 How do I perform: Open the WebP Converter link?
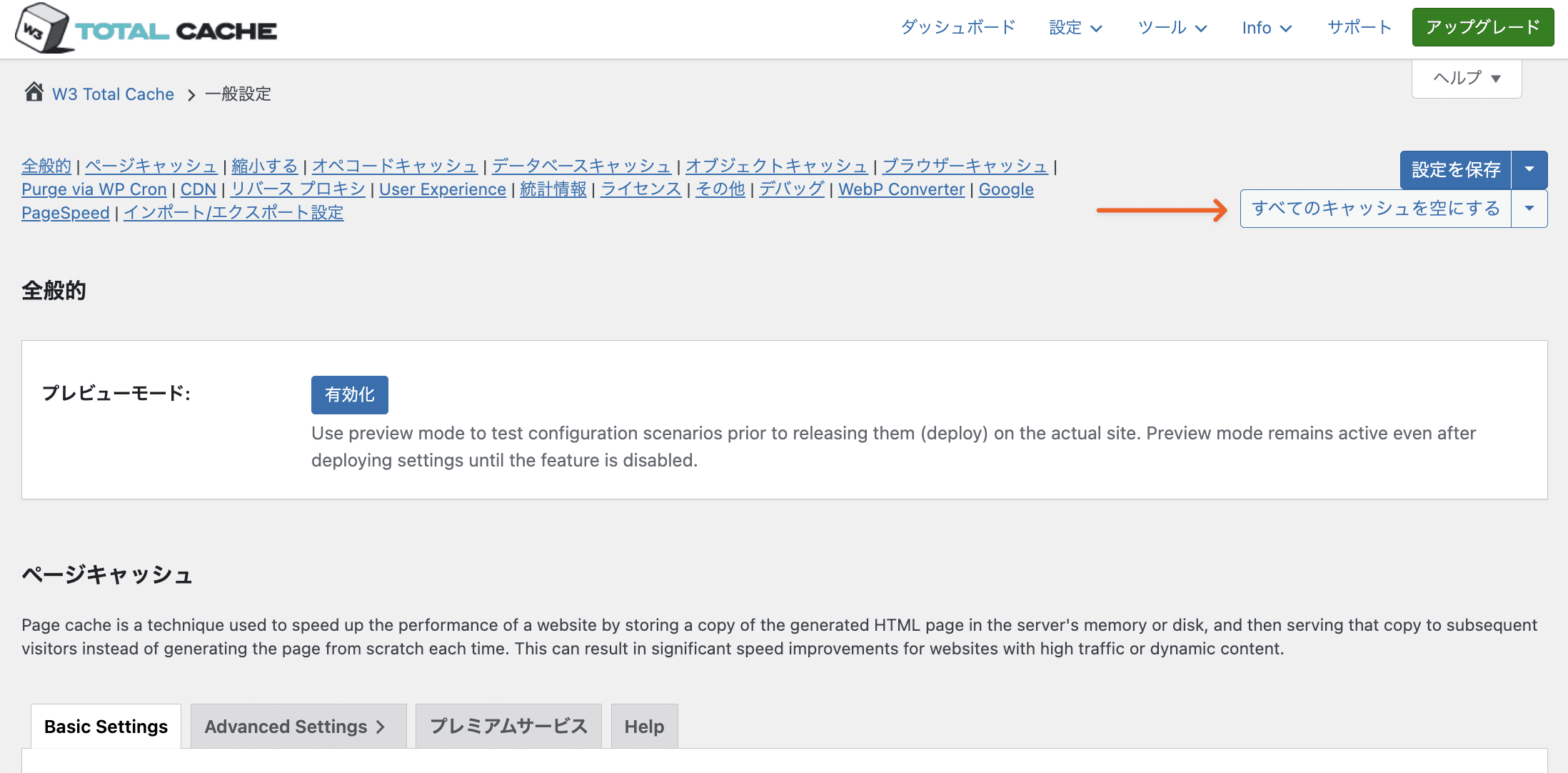901,189
